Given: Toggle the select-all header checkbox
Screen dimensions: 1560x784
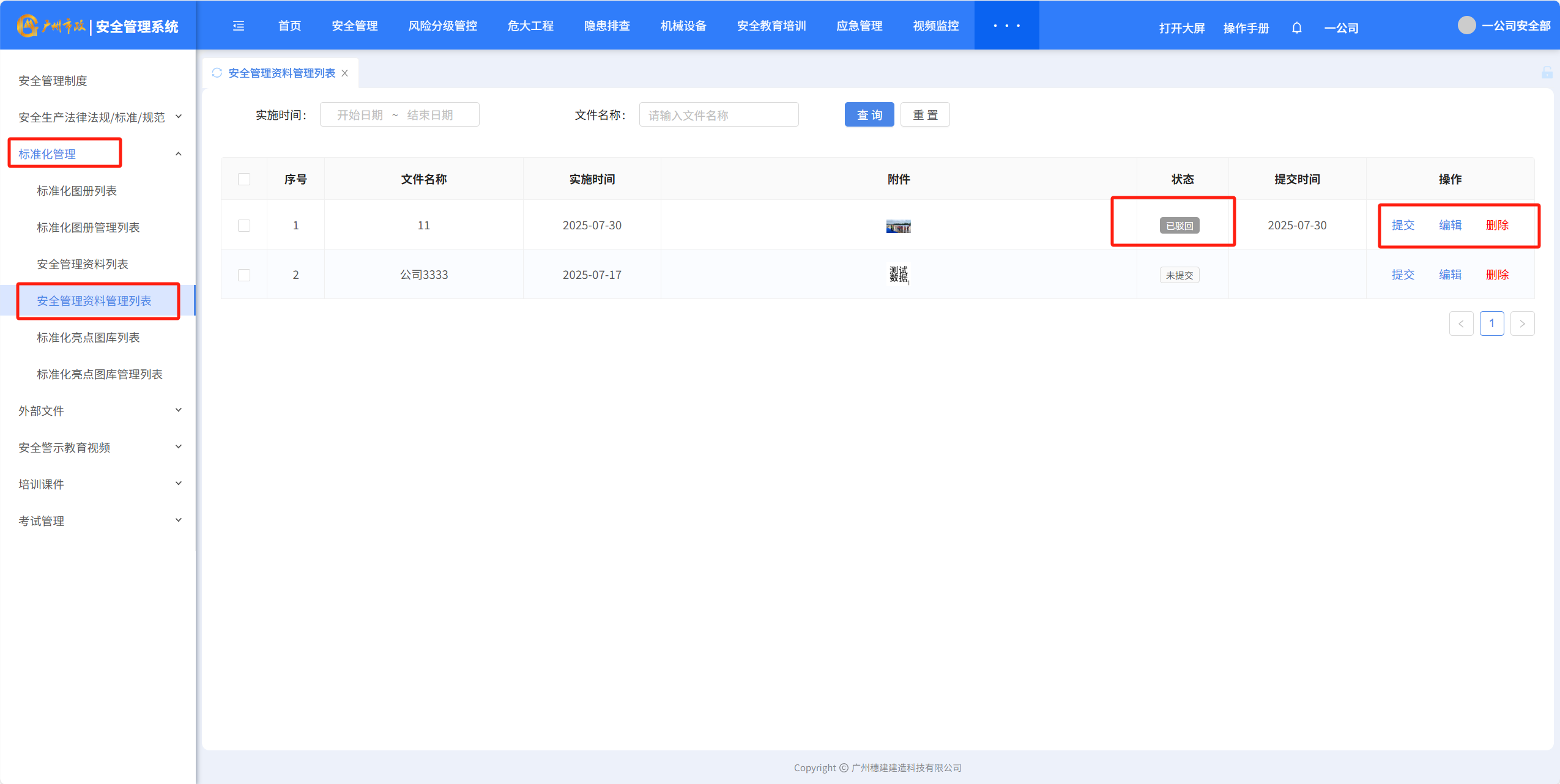Looking at the screenshot, I should [244, 179].
